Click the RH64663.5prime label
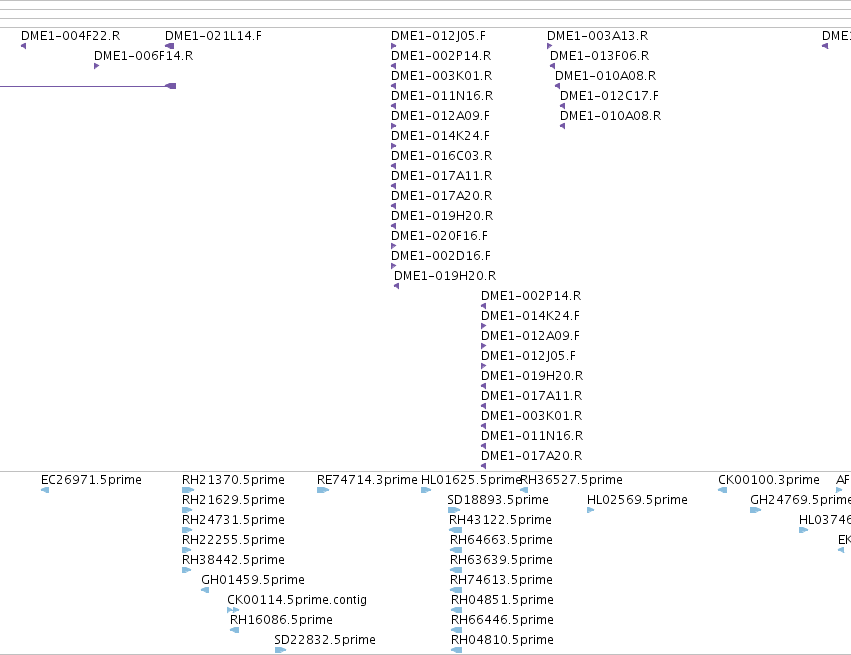Viewport: 851px width, 655px height. click(x=501, y=540)
